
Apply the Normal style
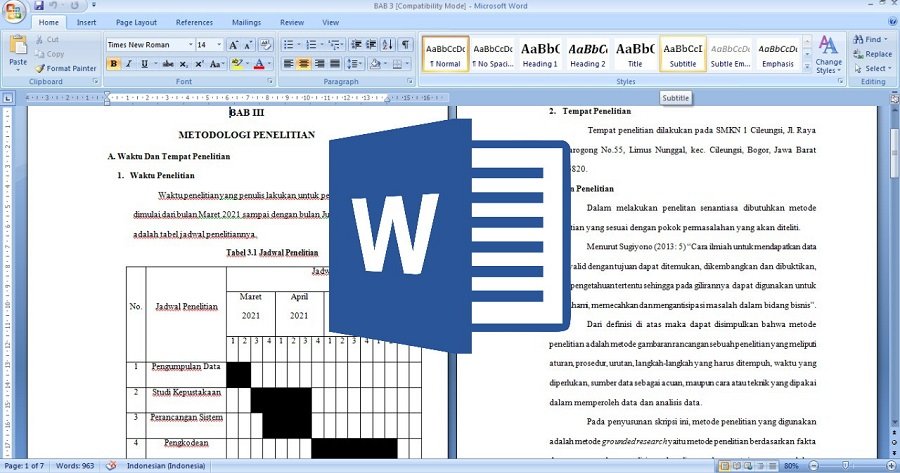(445, 54)
